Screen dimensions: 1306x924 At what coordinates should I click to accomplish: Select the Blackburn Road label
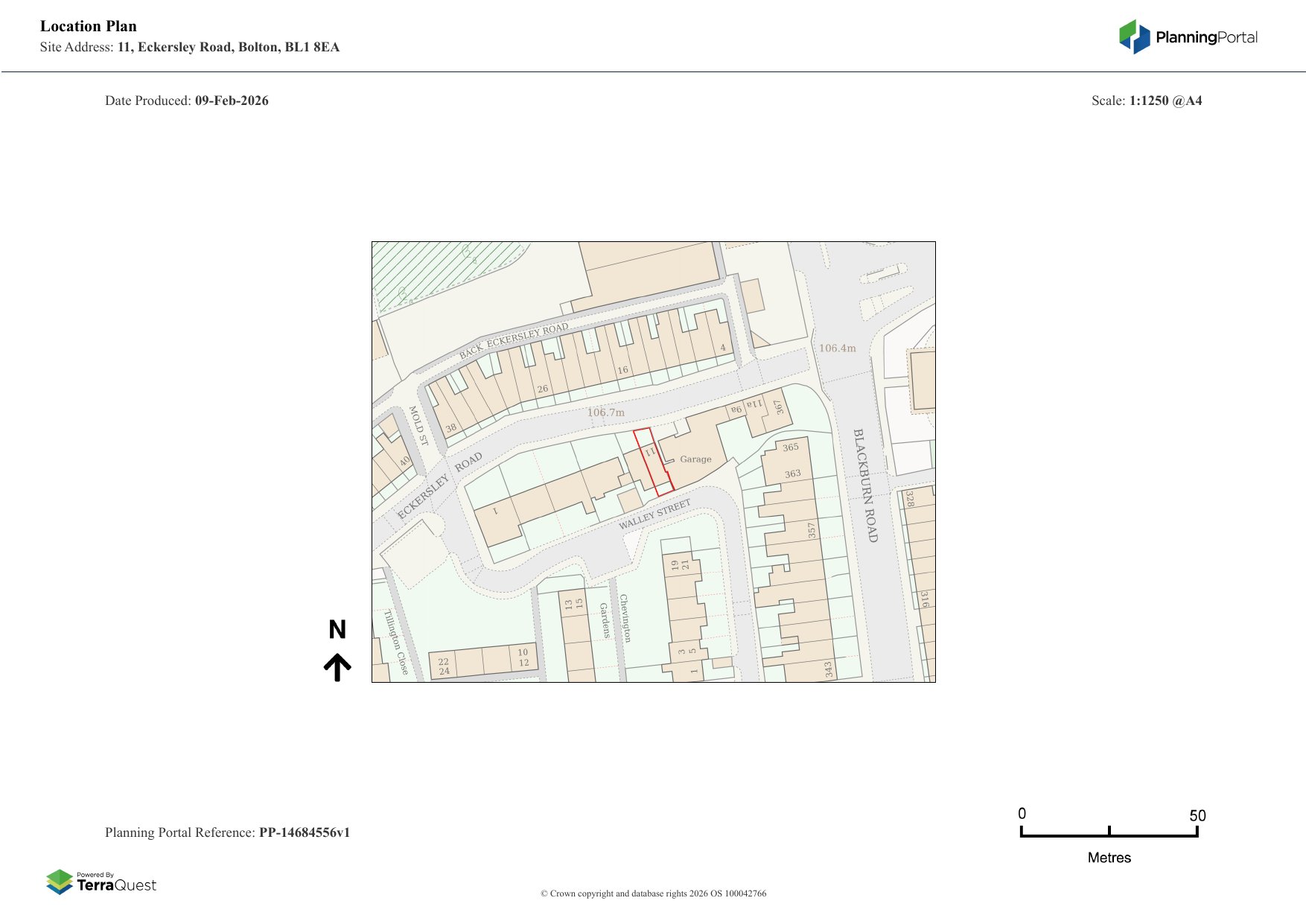[865, 485]
